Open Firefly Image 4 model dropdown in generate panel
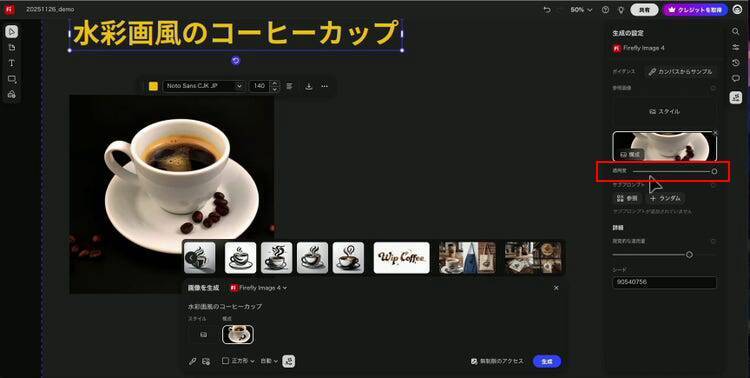Screen dimensions: 750x378 [259, 288]
